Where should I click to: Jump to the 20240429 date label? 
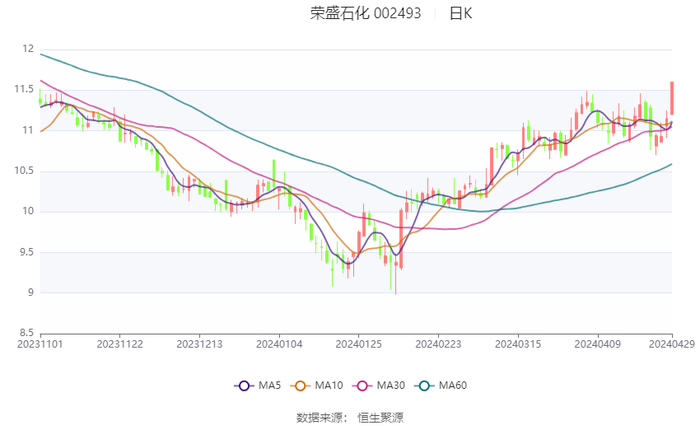[672, 343]
